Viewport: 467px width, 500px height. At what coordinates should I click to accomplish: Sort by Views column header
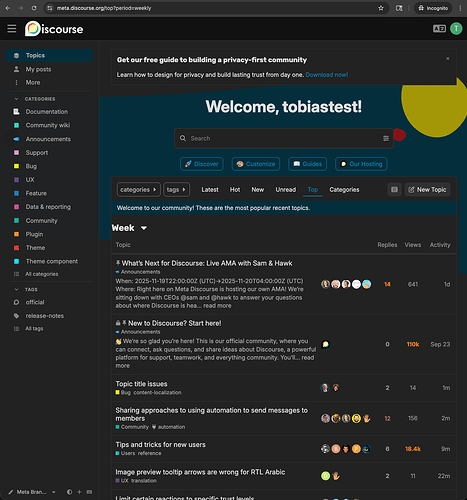click(x=413, y=245)
